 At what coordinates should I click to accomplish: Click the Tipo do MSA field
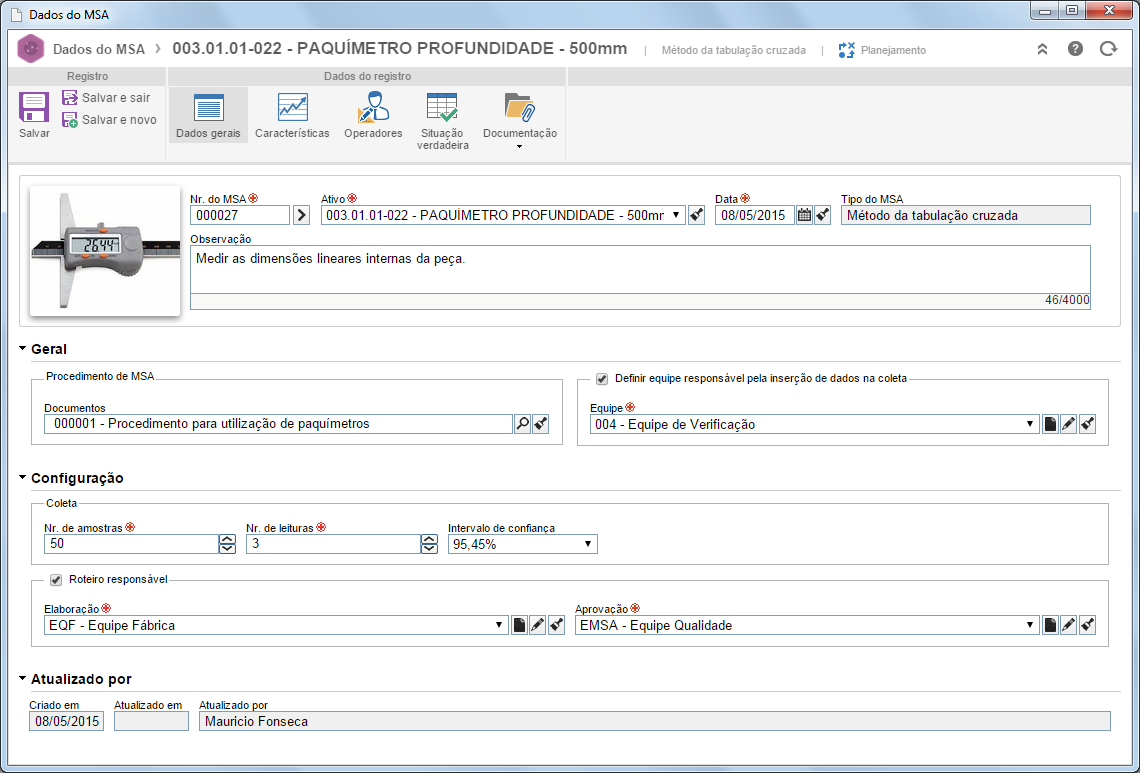pyautogui.click(x=966, y=215)
